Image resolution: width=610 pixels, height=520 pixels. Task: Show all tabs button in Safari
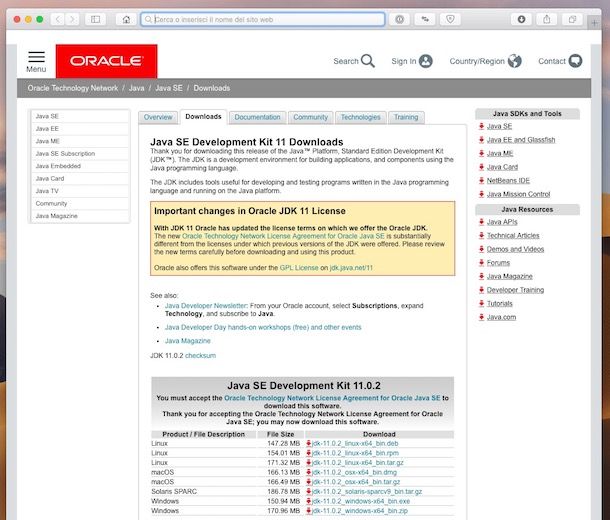(572, 19)
